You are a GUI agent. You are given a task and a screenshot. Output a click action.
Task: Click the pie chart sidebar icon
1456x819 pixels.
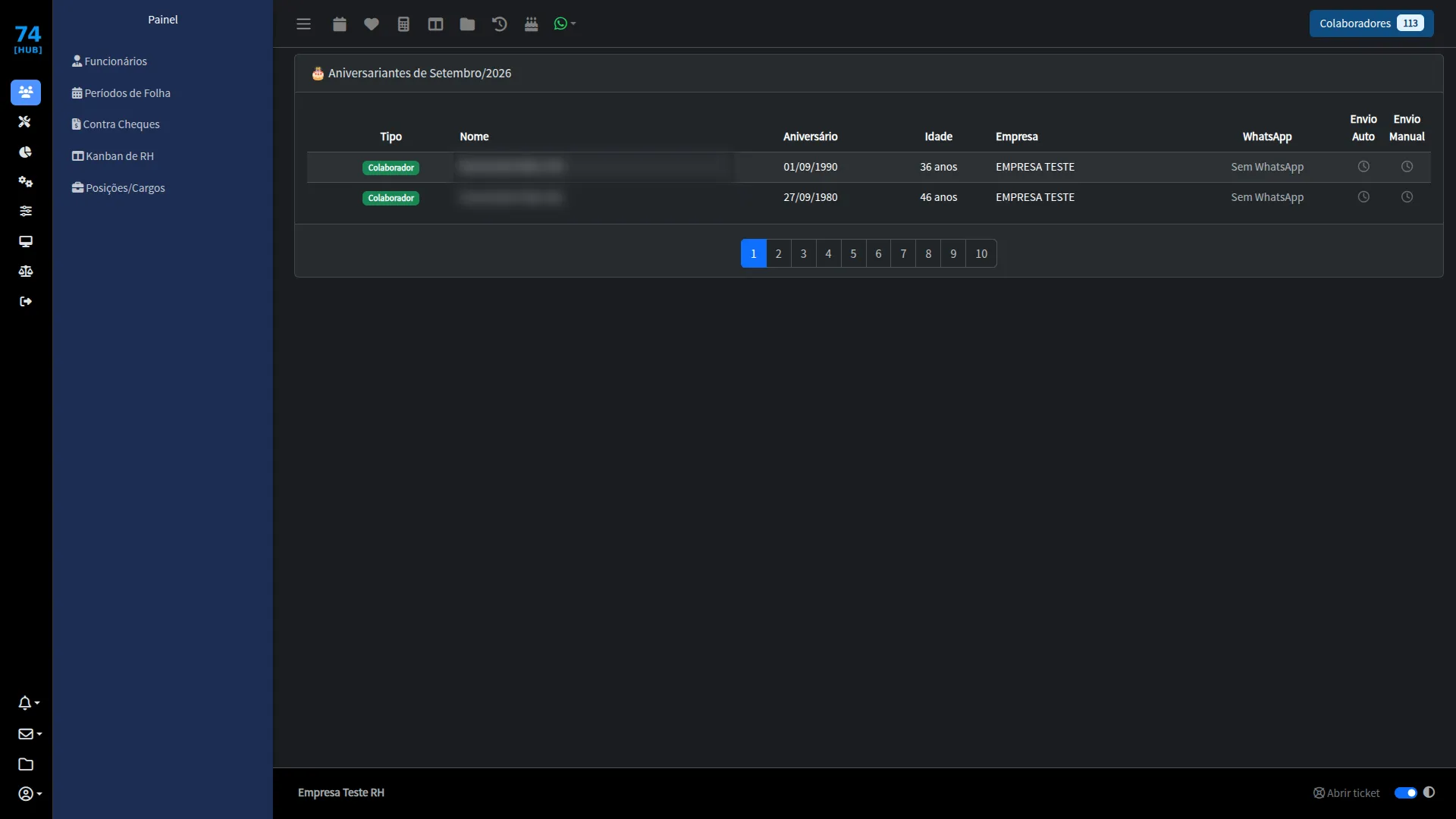(x=26, y=152)
